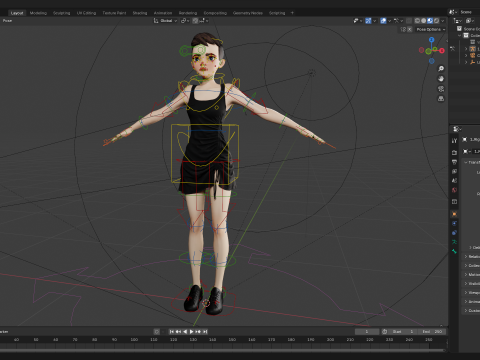Open the Render properties tab
This screenshot has width=480, height=360.
(x=454, y=153)
